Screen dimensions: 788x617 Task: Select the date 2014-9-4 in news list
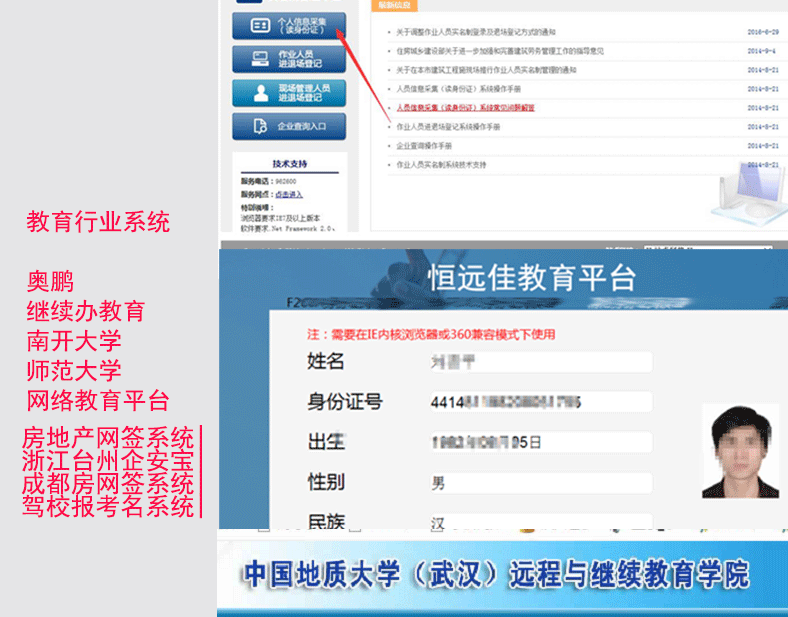coord(761,51)
